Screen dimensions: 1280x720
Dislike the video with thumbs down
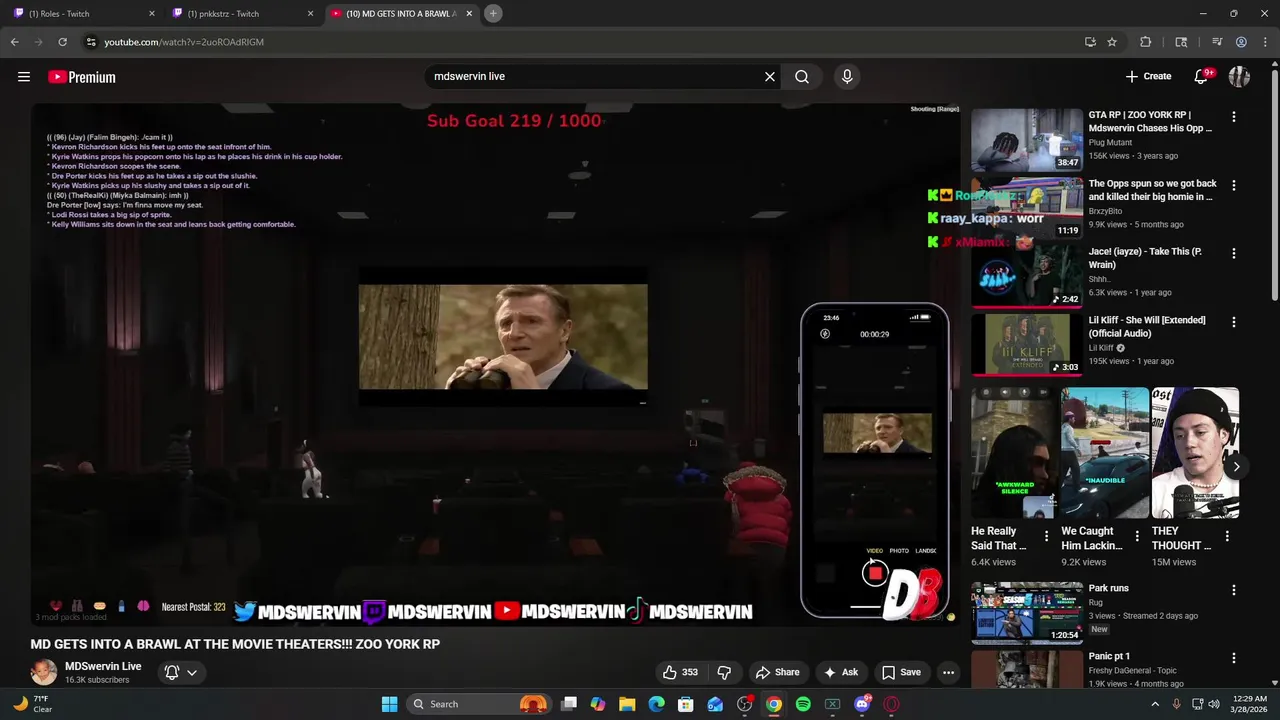pos(725,672)
